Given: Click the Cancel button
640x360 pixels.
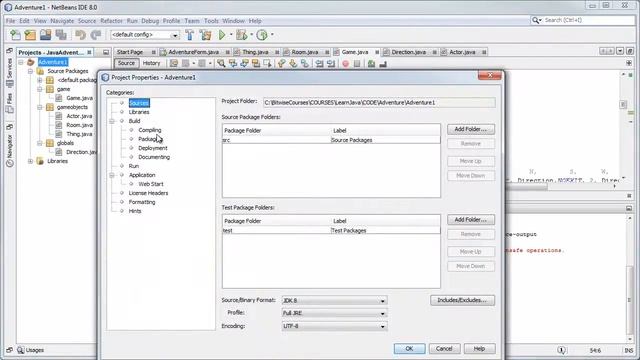Looking at the screenshot, I should point(444,349).
